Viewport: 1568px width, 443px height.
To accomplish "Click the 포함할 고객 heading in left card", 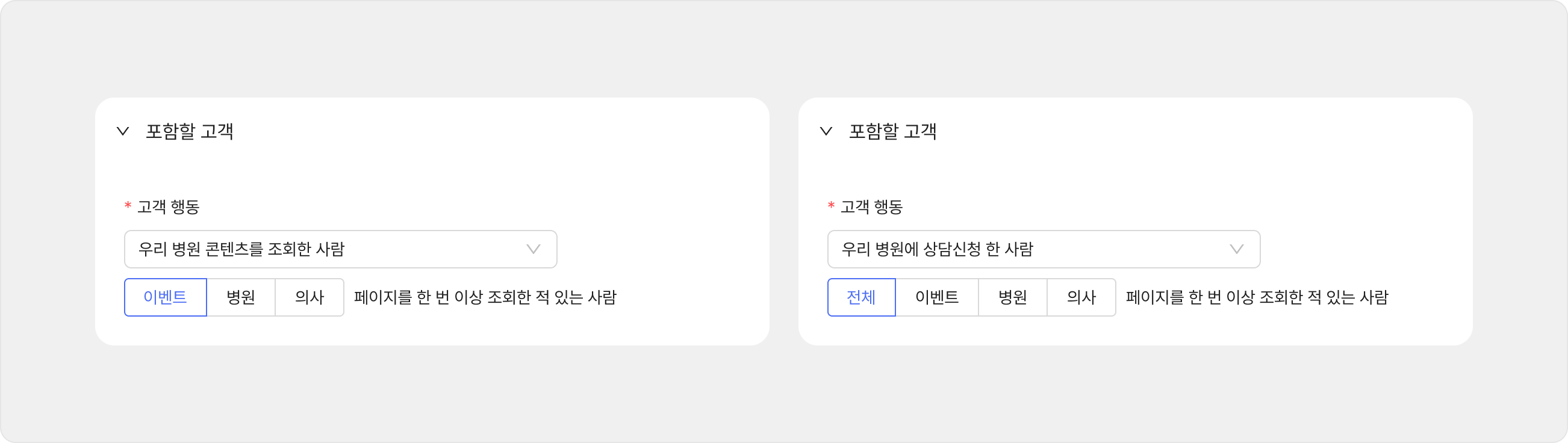I will [189, 131].
